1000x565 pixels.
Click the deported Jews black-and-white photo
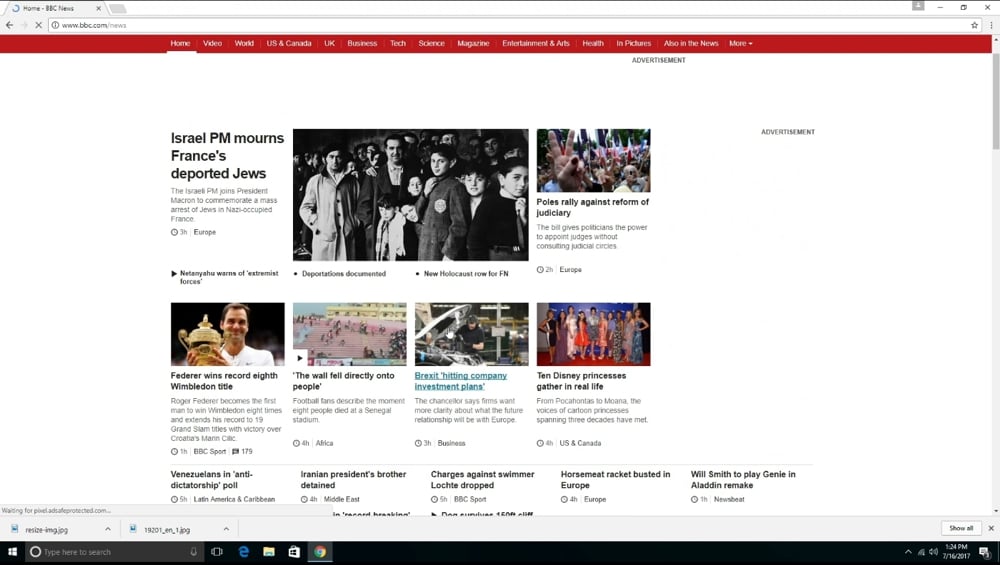[x=411, y=194]
